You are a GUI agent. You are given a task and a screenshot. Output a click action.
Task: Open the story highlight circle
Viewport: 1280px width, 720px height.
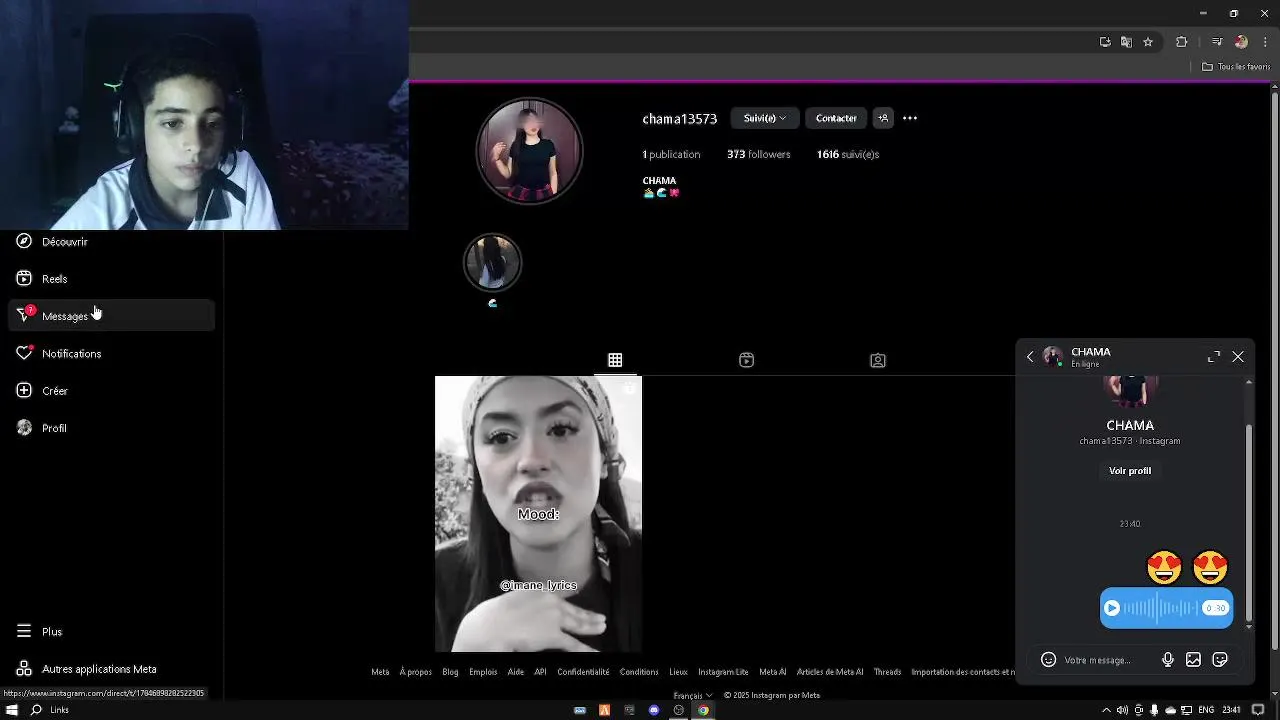tap(492, 262)
